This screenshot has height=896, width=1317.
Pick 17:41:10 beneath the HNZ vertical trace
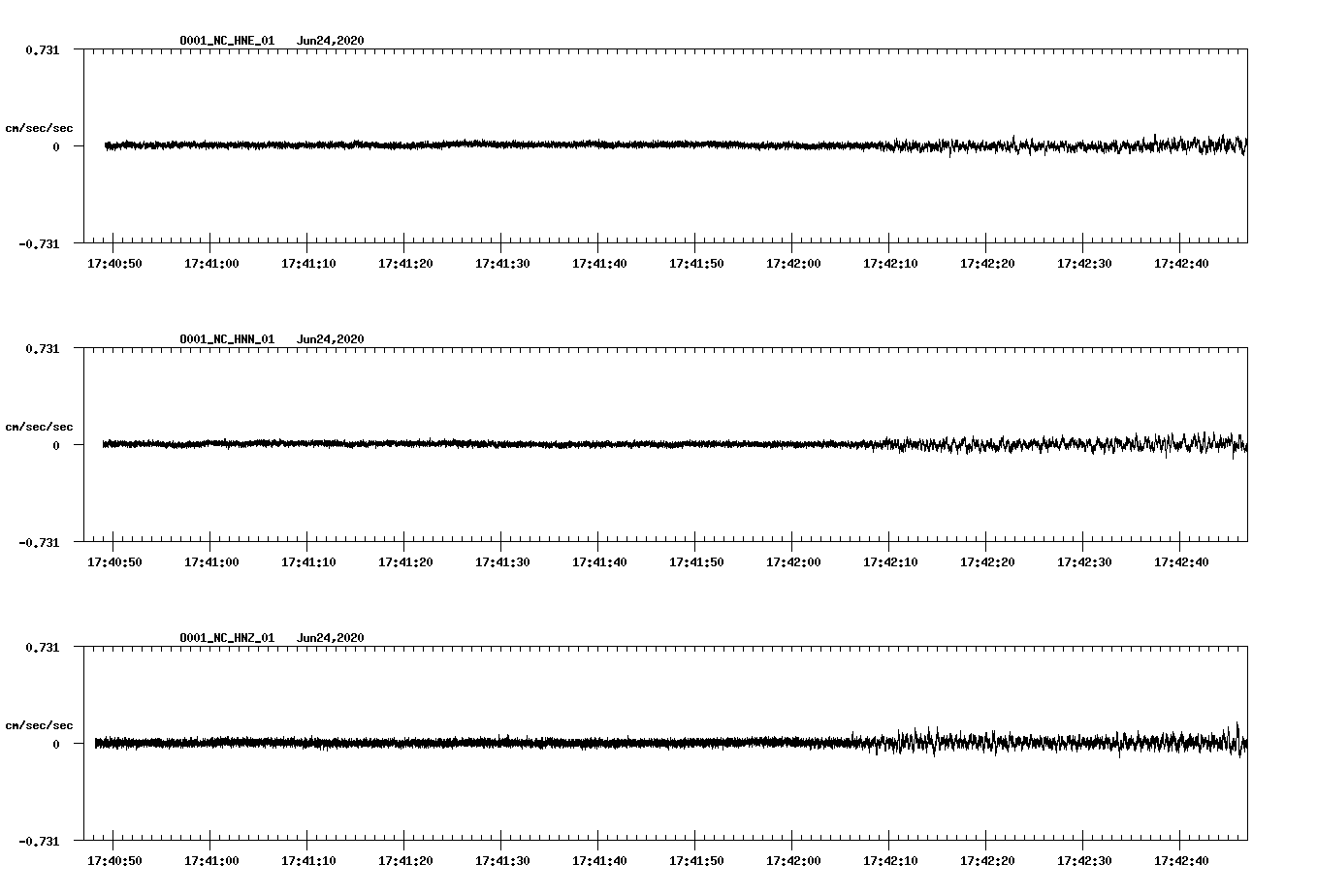click(308, 860)
